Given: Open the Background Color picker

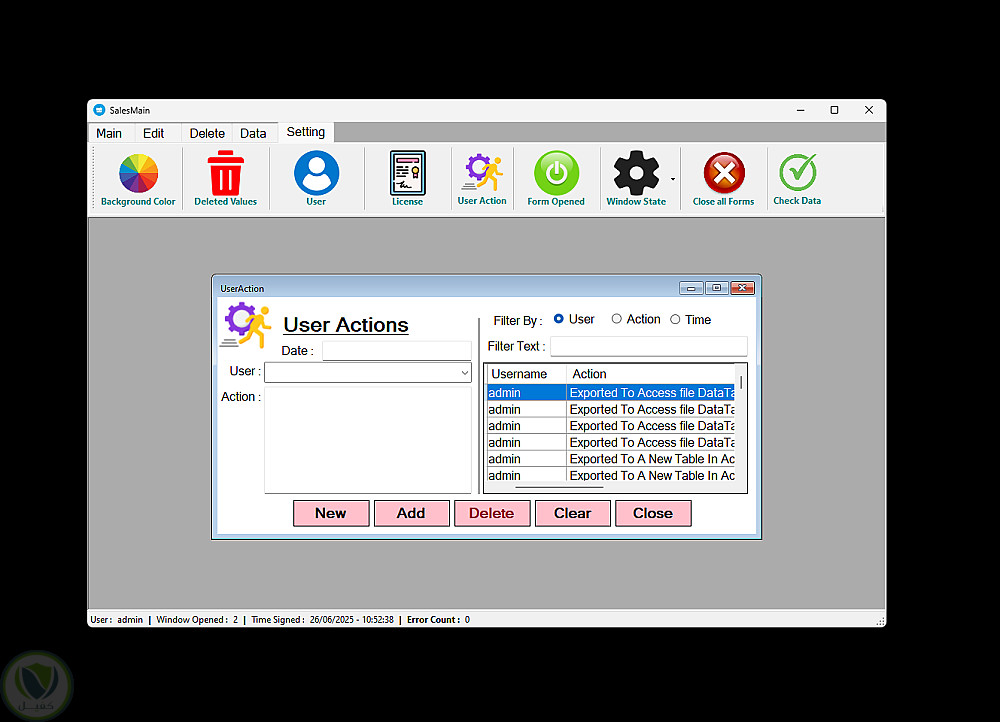Looking at the screenshot, I should [138, 179].
